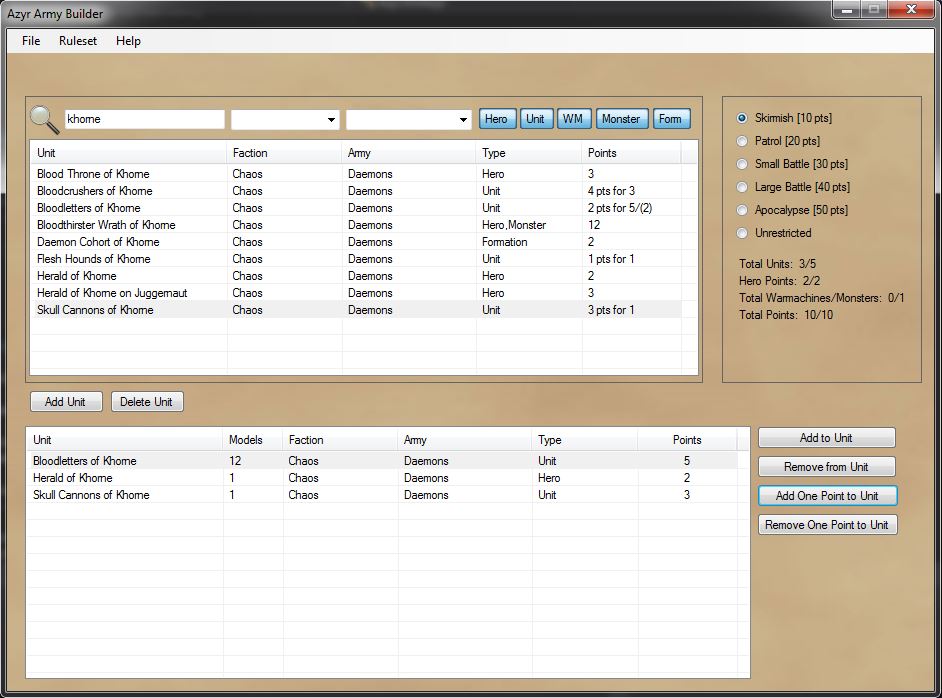Click the Remove from Unit button
The height and width of the screenshot is (698, 942).
[x=826, y=467]
